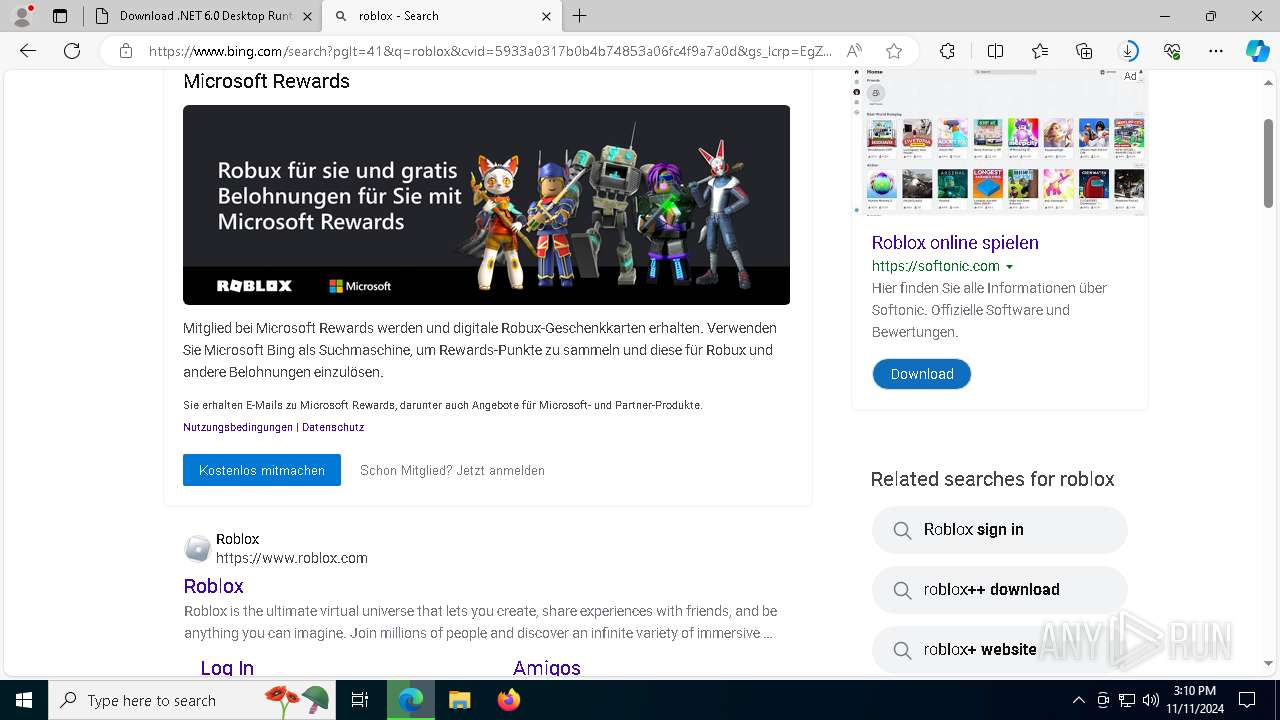Open a new tab with the plus icon
This screenshot has height=720, width=1280.
click(x=580, y=16)
